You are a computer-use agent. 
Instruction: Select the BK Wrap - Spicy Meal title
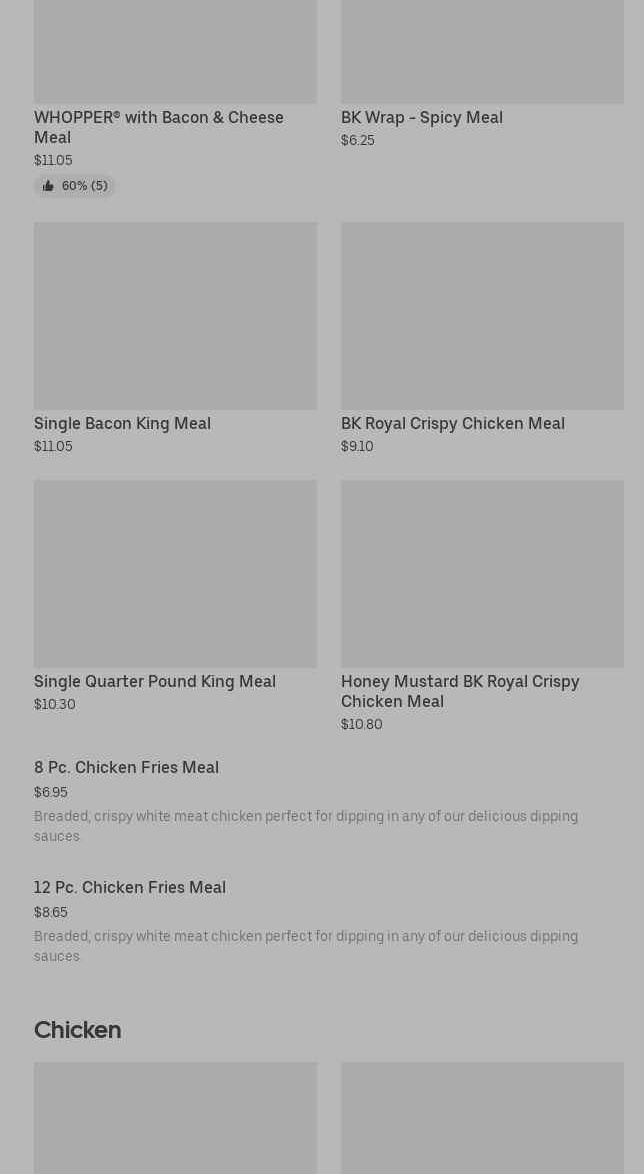click(x=421, y=118)
